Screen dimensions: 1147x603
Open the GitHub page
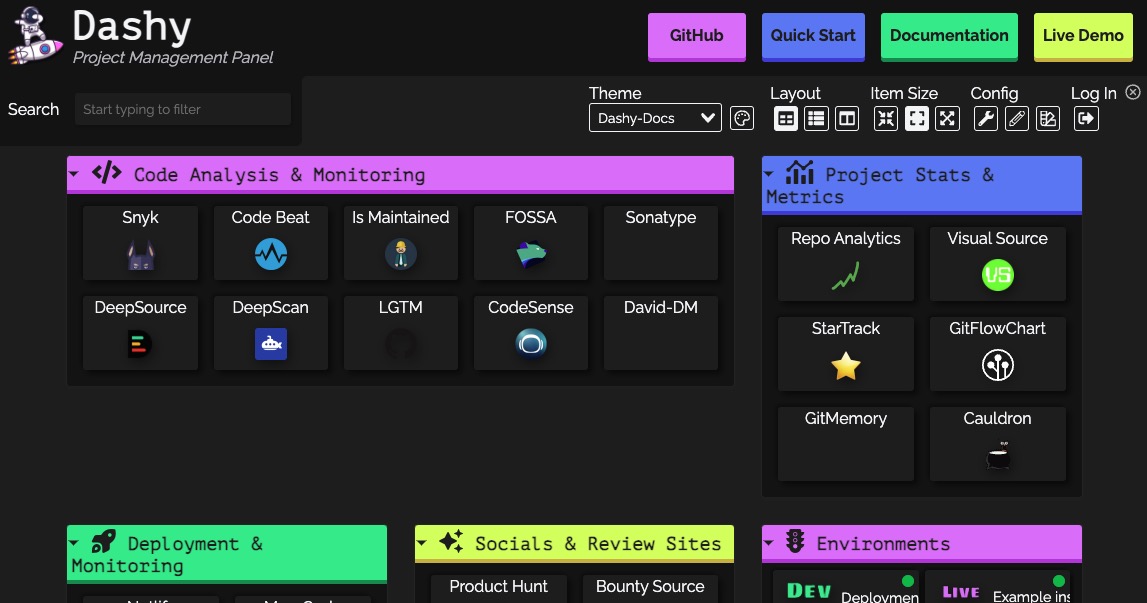(x=696, y=36)
